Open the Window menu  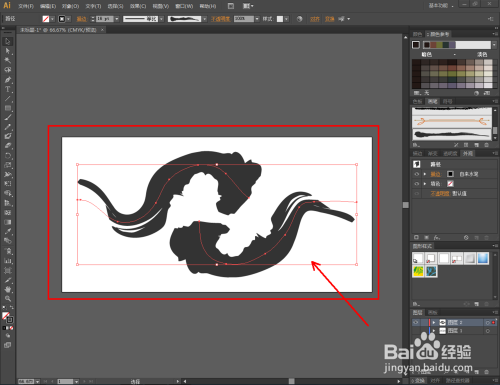[184, 6]
